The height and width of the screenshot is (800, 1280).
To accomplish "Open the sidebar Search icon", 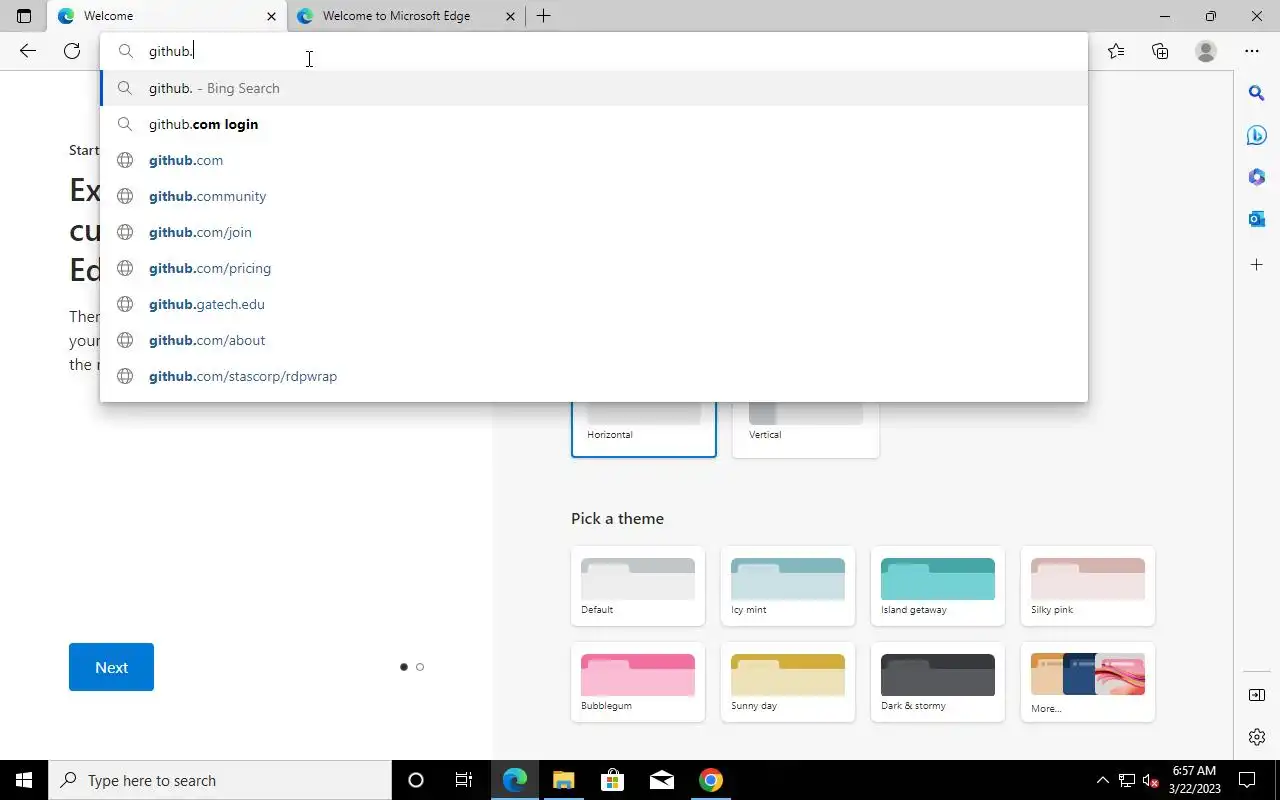I will 1257,93.
